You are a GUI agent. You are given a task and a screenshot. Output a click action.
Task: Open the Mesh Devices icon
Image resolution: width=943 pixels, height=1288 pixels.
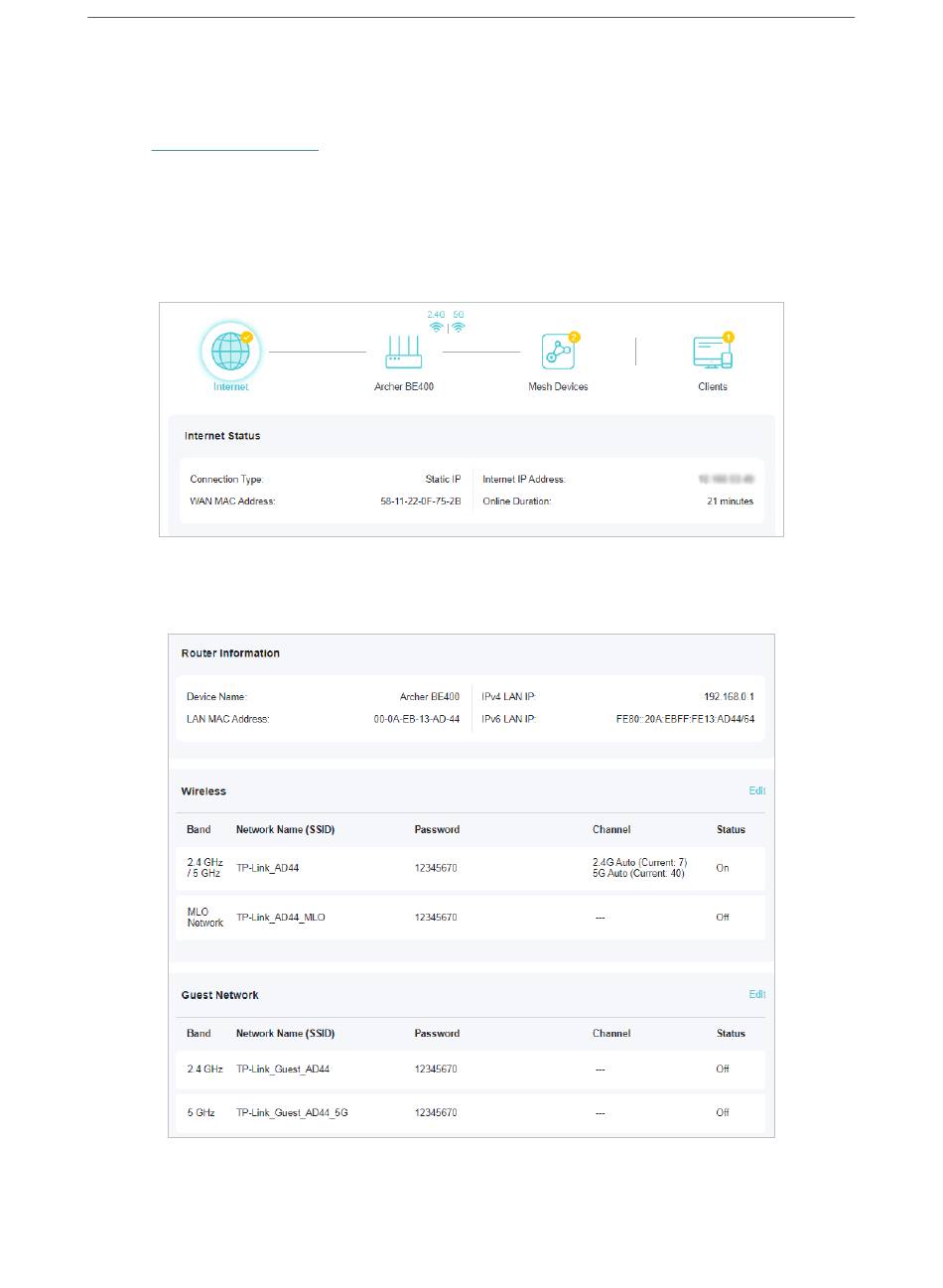(558, 353)
